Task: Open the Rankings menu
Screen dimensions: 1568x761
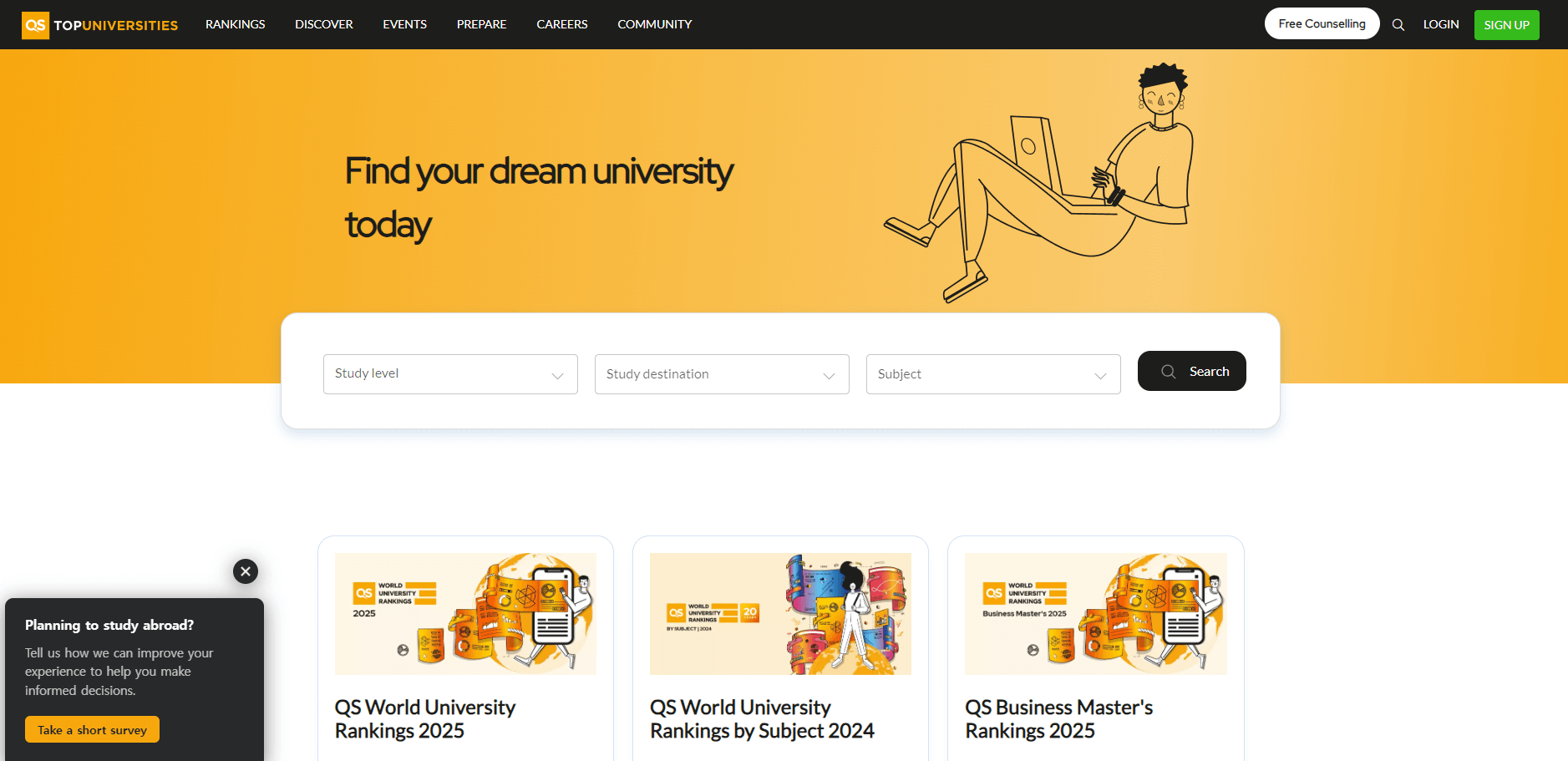Action: point(236,24)
